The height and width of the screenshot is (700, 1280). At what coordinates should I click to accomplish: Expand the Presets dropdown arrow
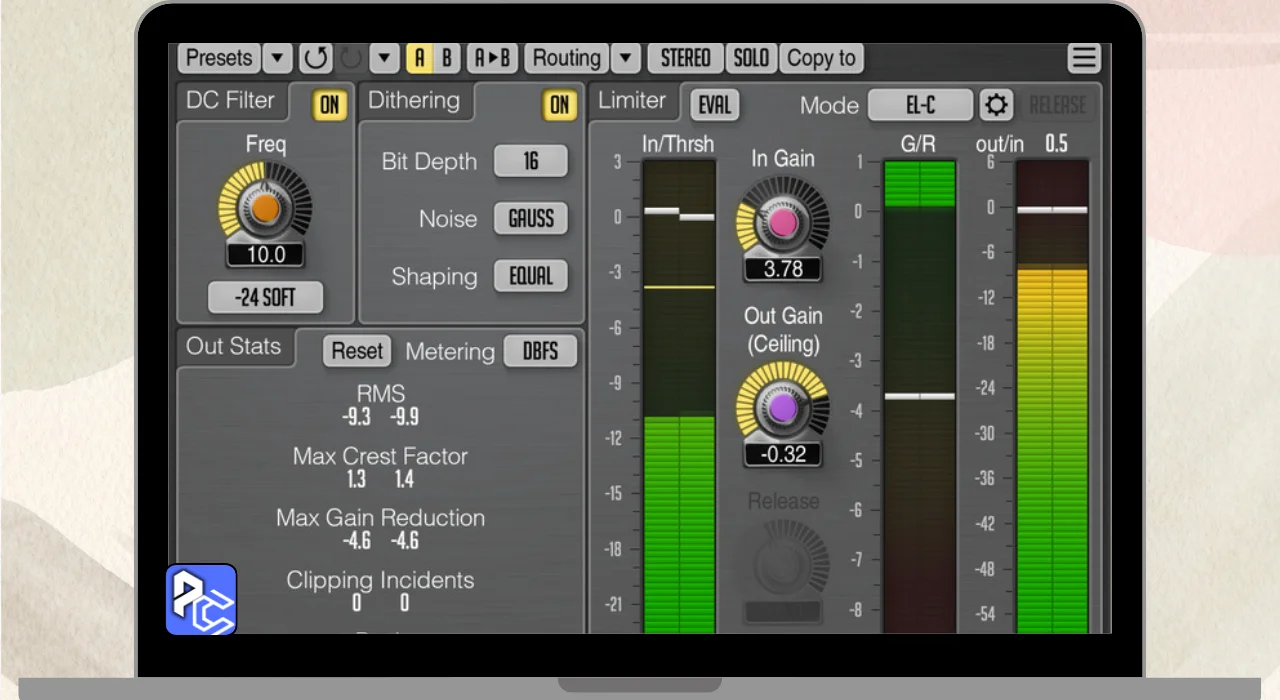tap(277, 58)
